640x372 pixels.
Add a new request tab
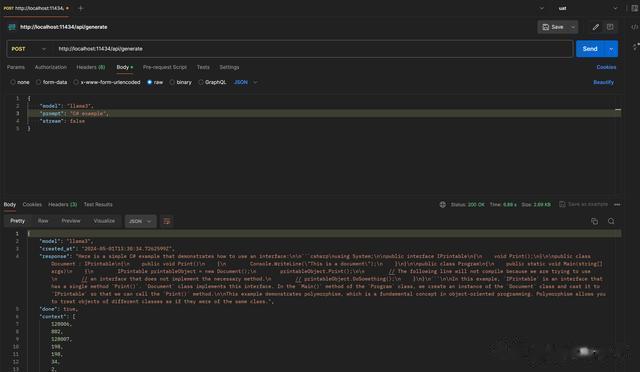80,8
